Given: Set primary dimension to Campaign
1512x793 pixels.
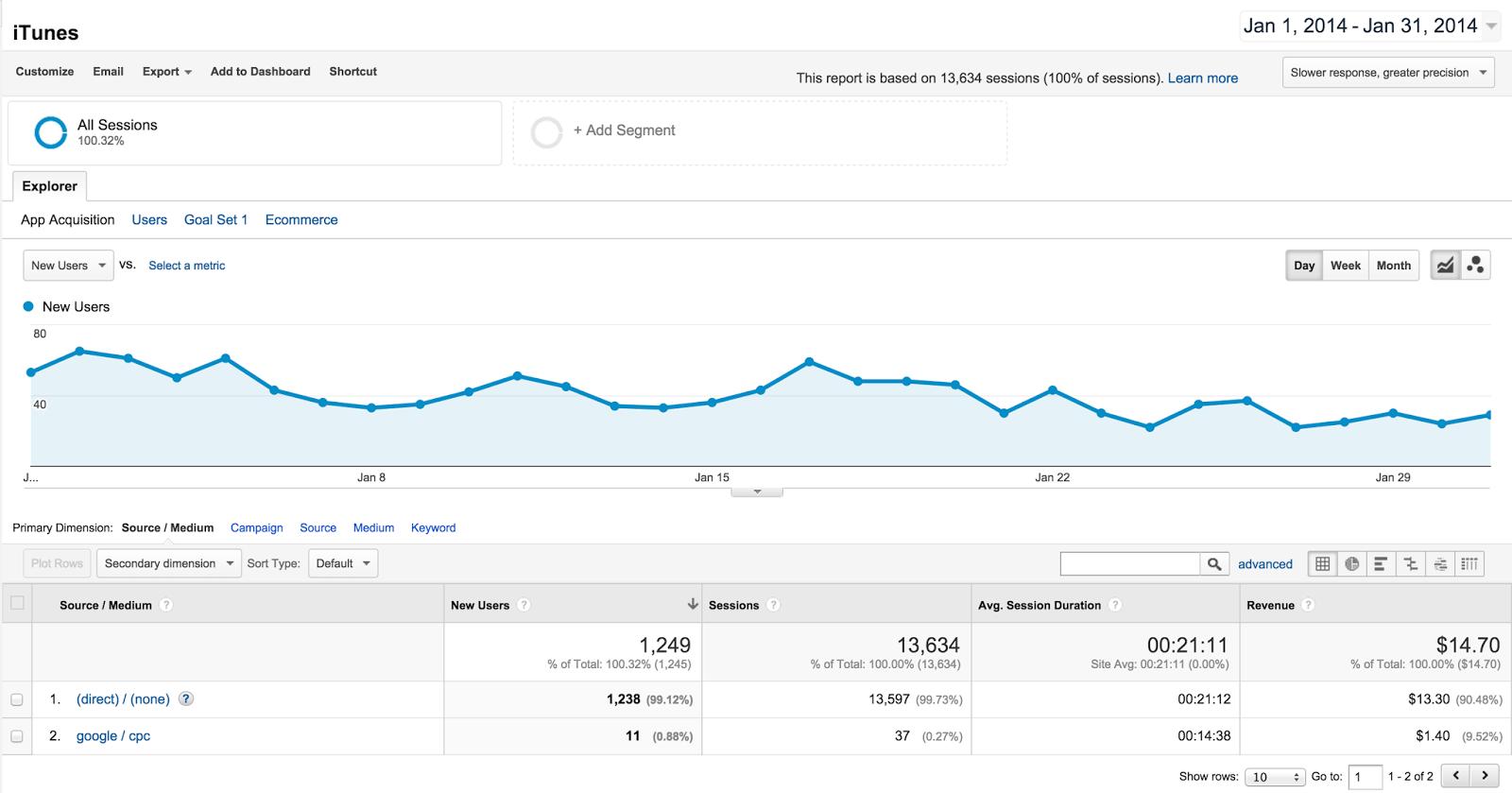Looking at the screenshot, I should [x=257, y=528].
